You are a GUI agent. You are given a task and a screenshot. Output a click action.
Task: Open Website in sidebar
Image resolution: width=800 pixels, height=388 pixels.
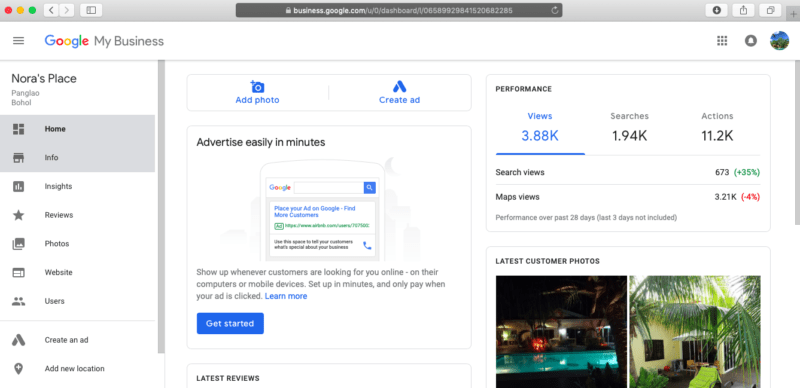coord(78,273)
